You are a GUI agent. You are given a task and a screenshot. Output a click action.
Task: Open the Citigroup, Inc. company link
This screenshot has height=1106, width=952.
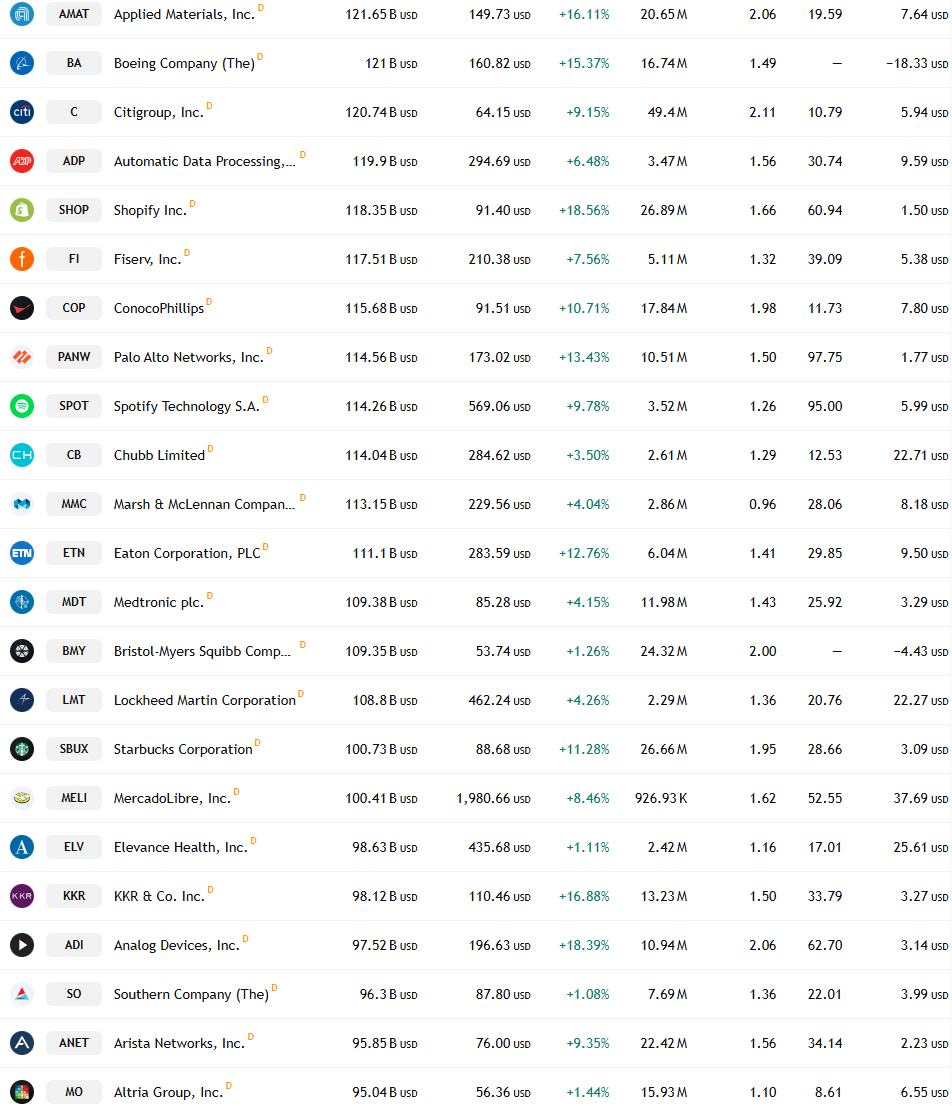click(159, 112)
